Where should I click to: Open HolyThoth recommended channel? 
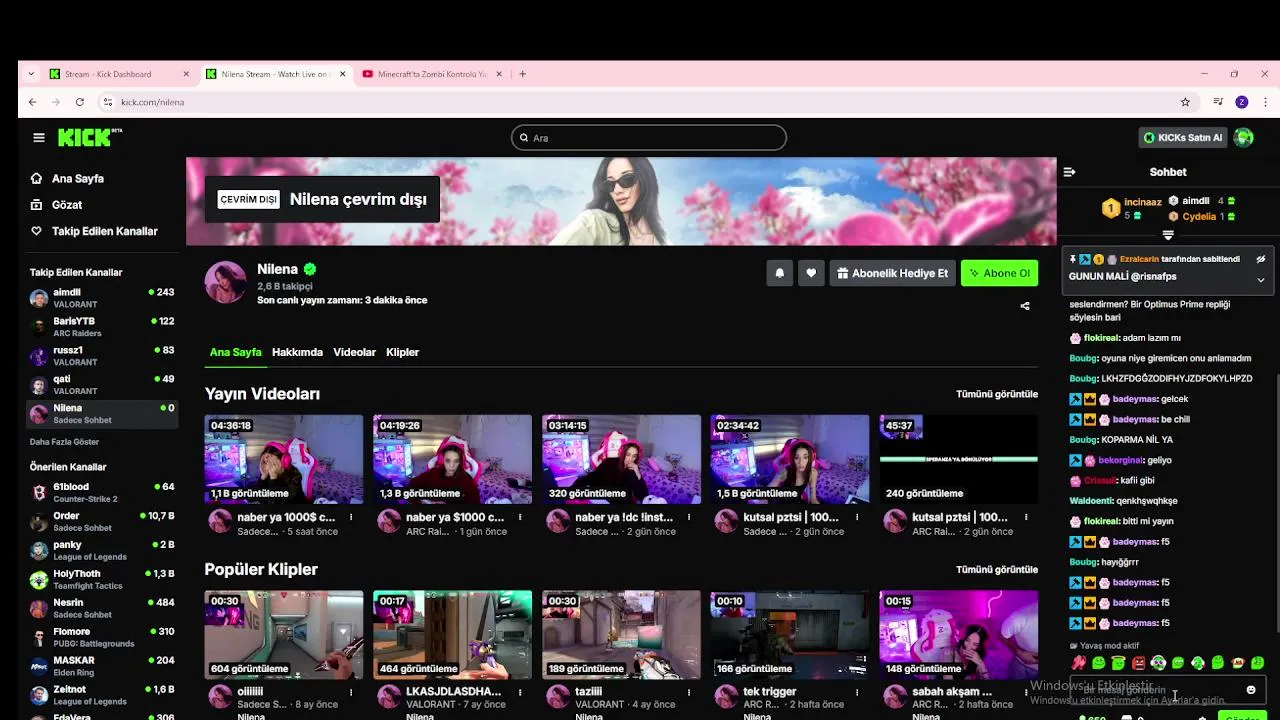102,579
